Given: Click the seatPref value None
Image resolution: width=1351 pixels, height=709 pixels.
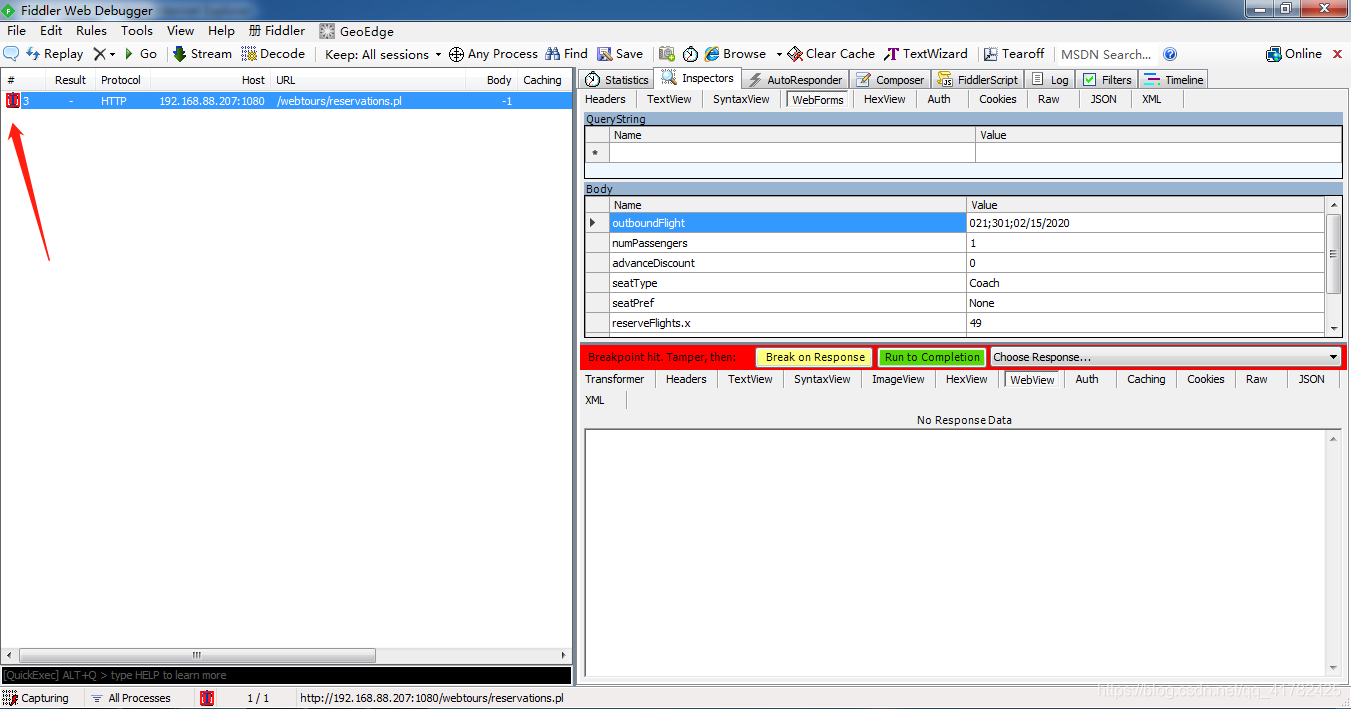Looking at the screenshot, I should (1146, 303).
